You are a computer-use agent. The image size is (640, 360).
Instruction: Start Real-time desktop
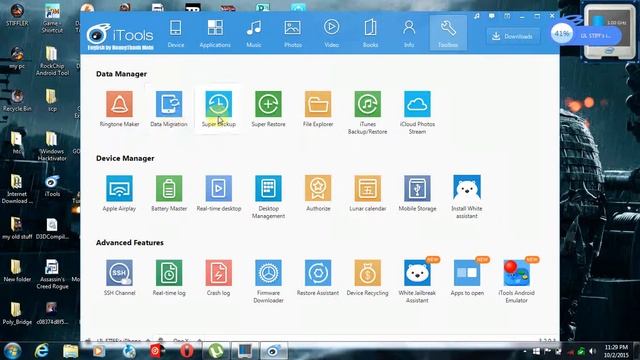(x=218, y=189)
